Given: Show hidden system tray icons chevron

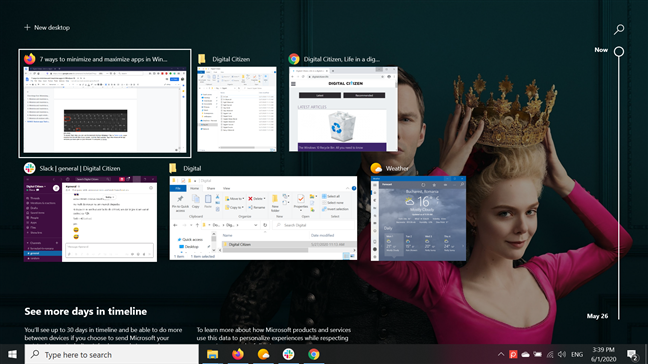Looking at the screenshot, I should click(501, 354).
